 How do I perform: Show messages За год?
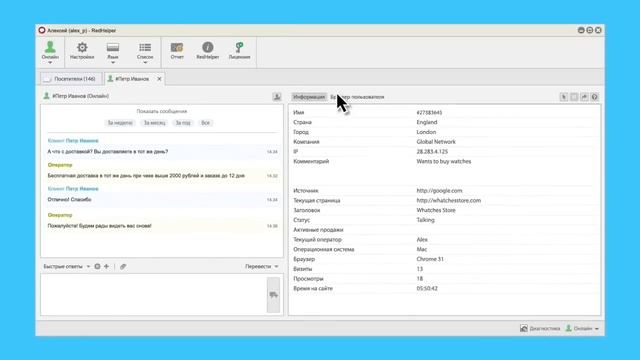(183, 123)
